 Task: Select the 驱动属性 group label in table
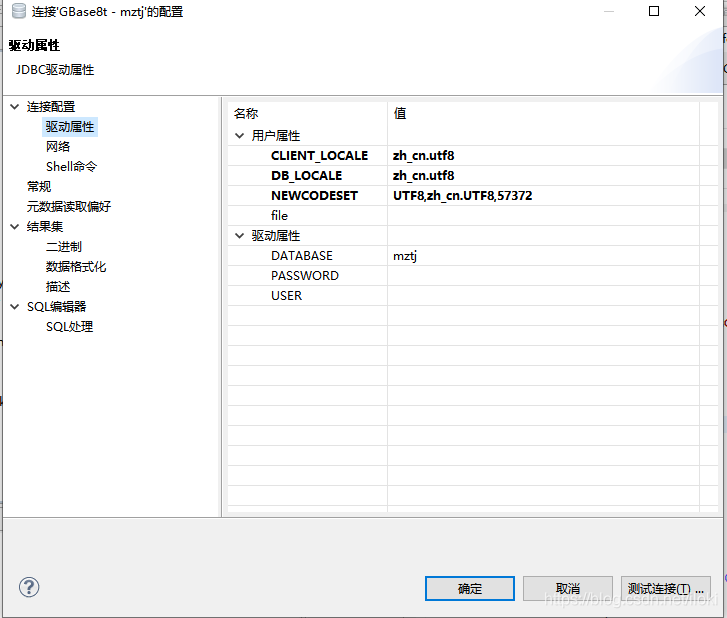[276, 236]
